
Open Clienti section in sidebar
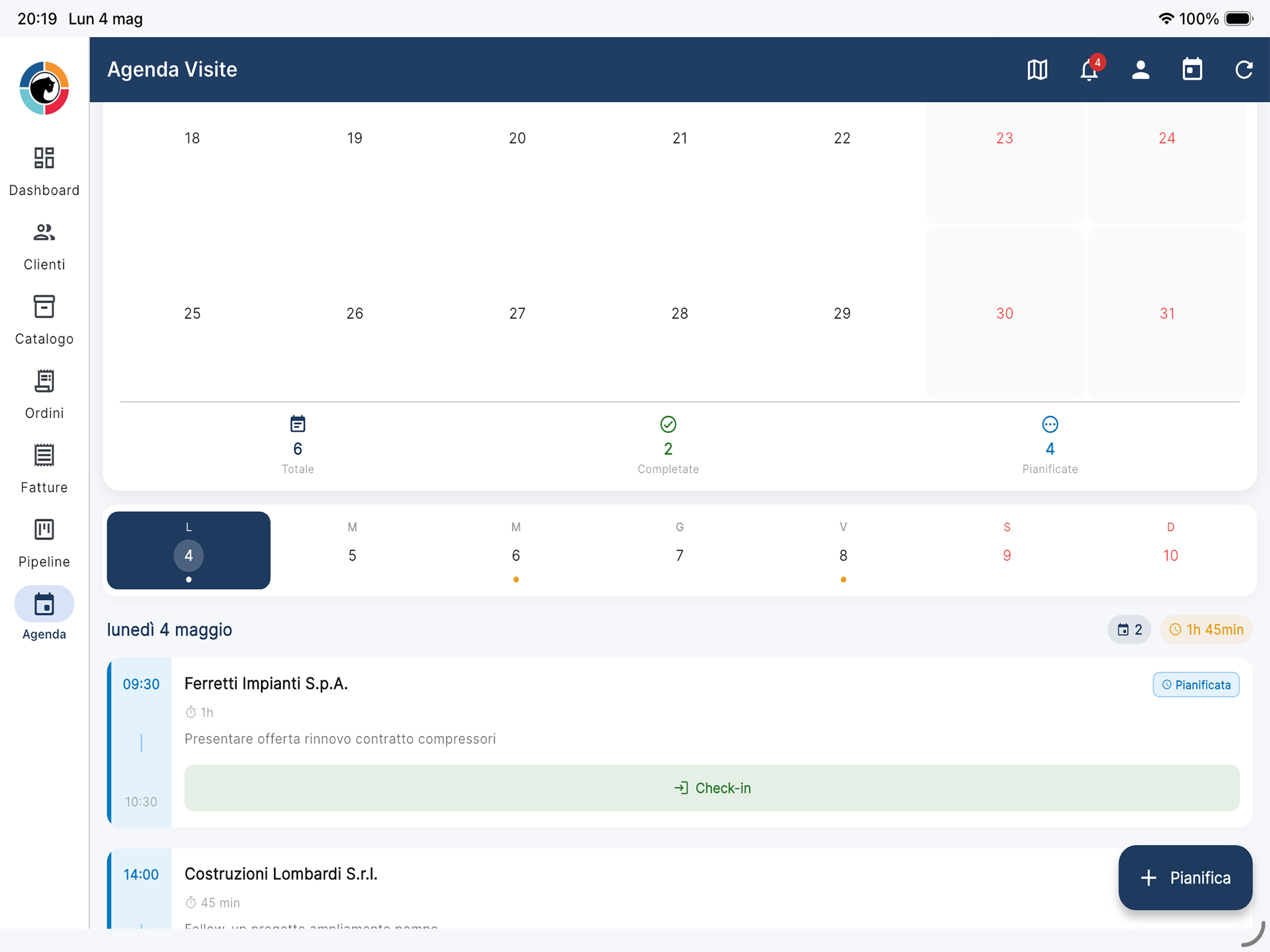pyautogui.click(x=44, y=246)
